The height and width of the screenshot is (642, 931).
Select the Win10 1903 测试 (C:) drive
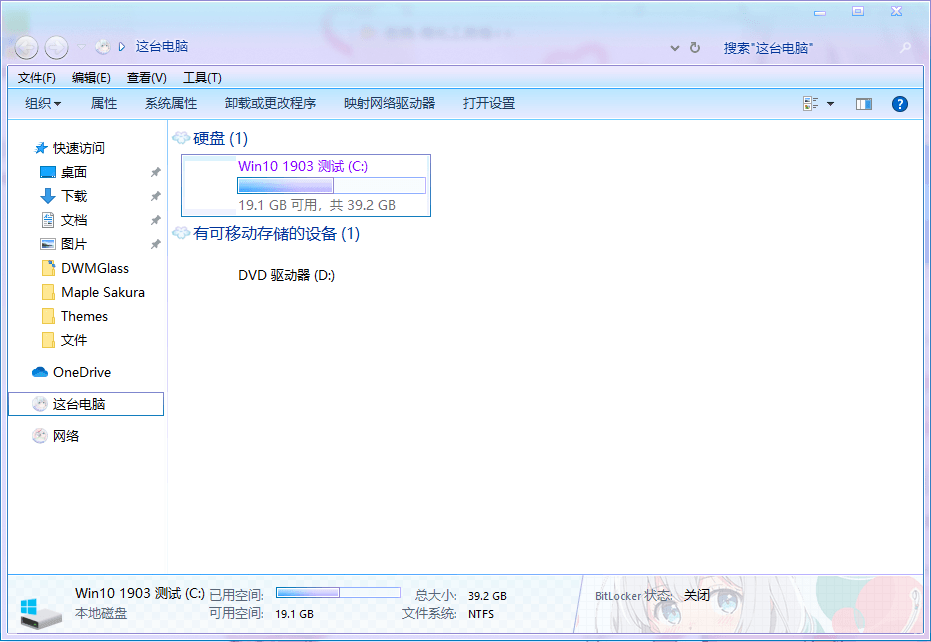click(x=306, y=185)
